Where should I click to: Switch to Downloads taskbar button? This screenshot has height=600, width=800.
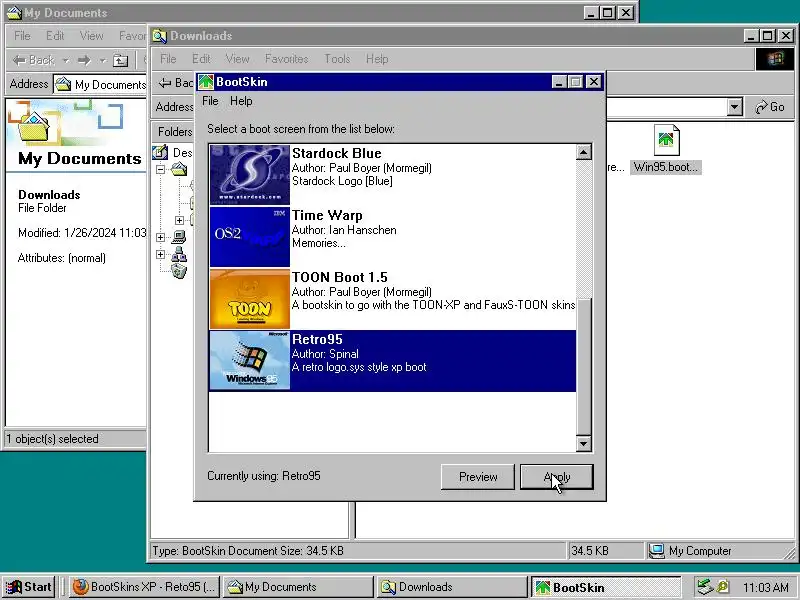(453, 587)
